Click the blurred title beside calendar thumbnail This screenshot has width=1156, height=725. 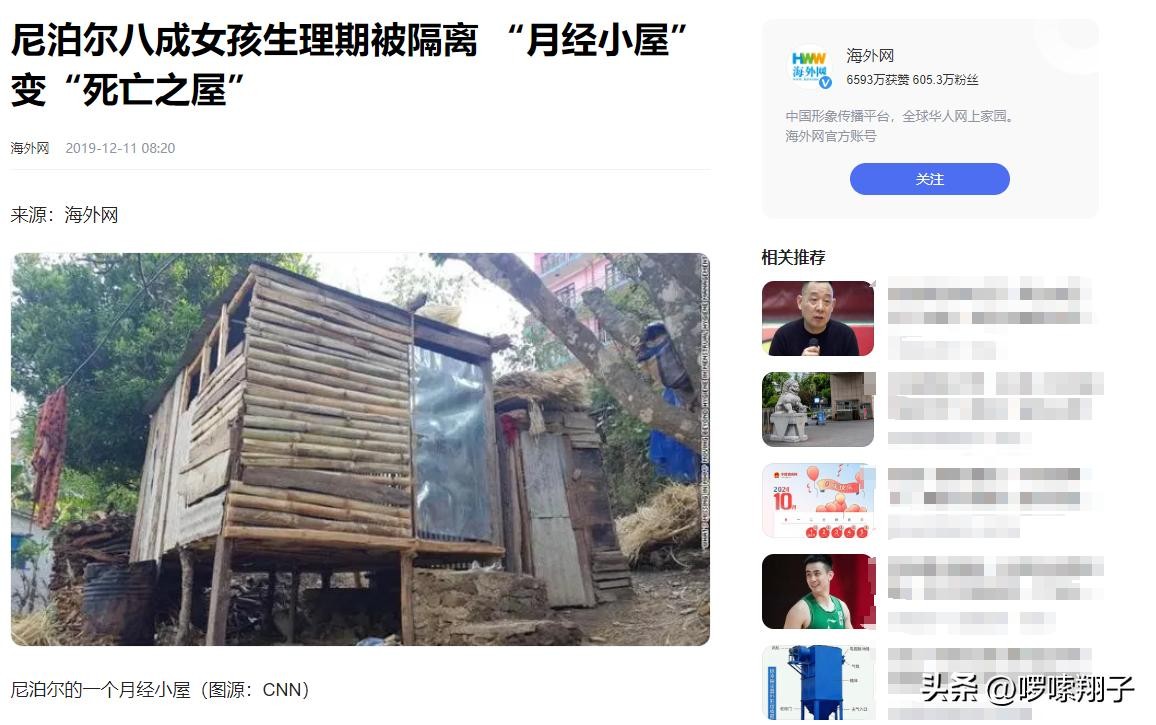pos(988,487)
